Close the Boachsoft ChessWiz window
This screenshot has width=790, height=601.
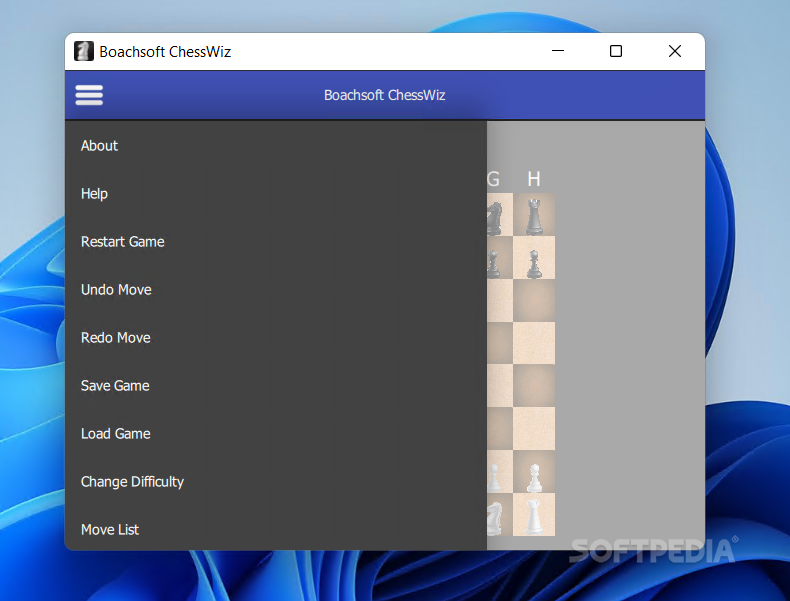(x=675, y=51)
